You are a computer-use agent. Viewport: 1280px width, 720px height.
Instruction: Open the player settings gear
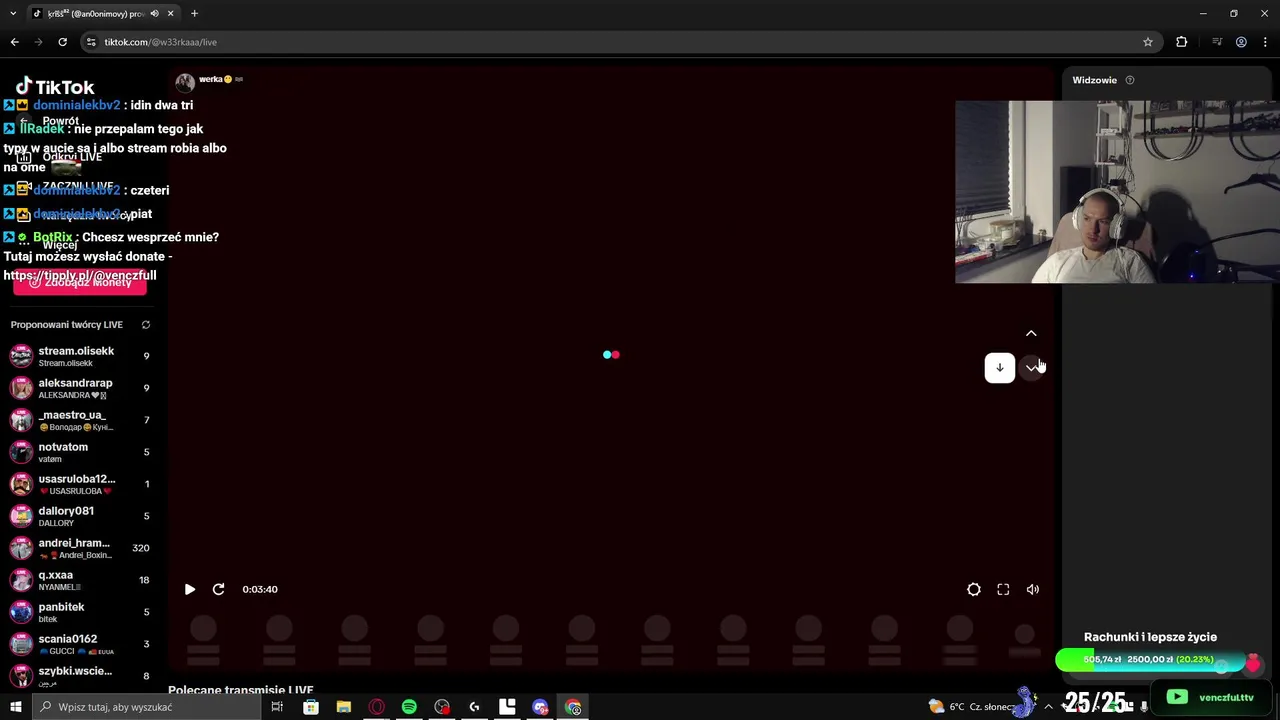[974, 589]
